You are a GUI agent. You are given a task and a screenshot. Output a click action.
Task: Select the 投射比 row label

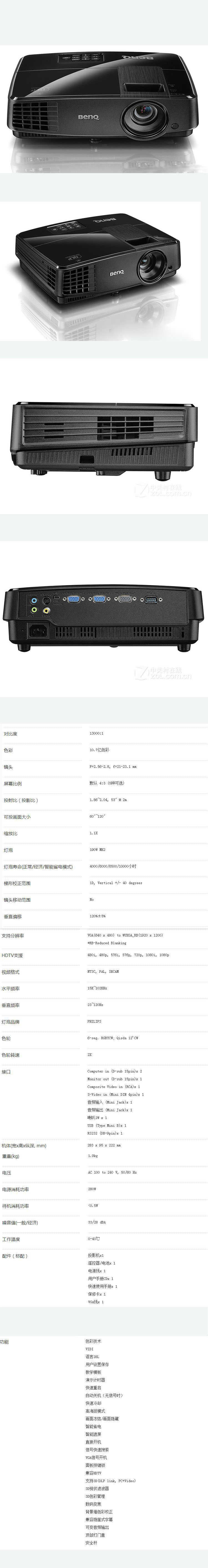click(x=21, y=800)
